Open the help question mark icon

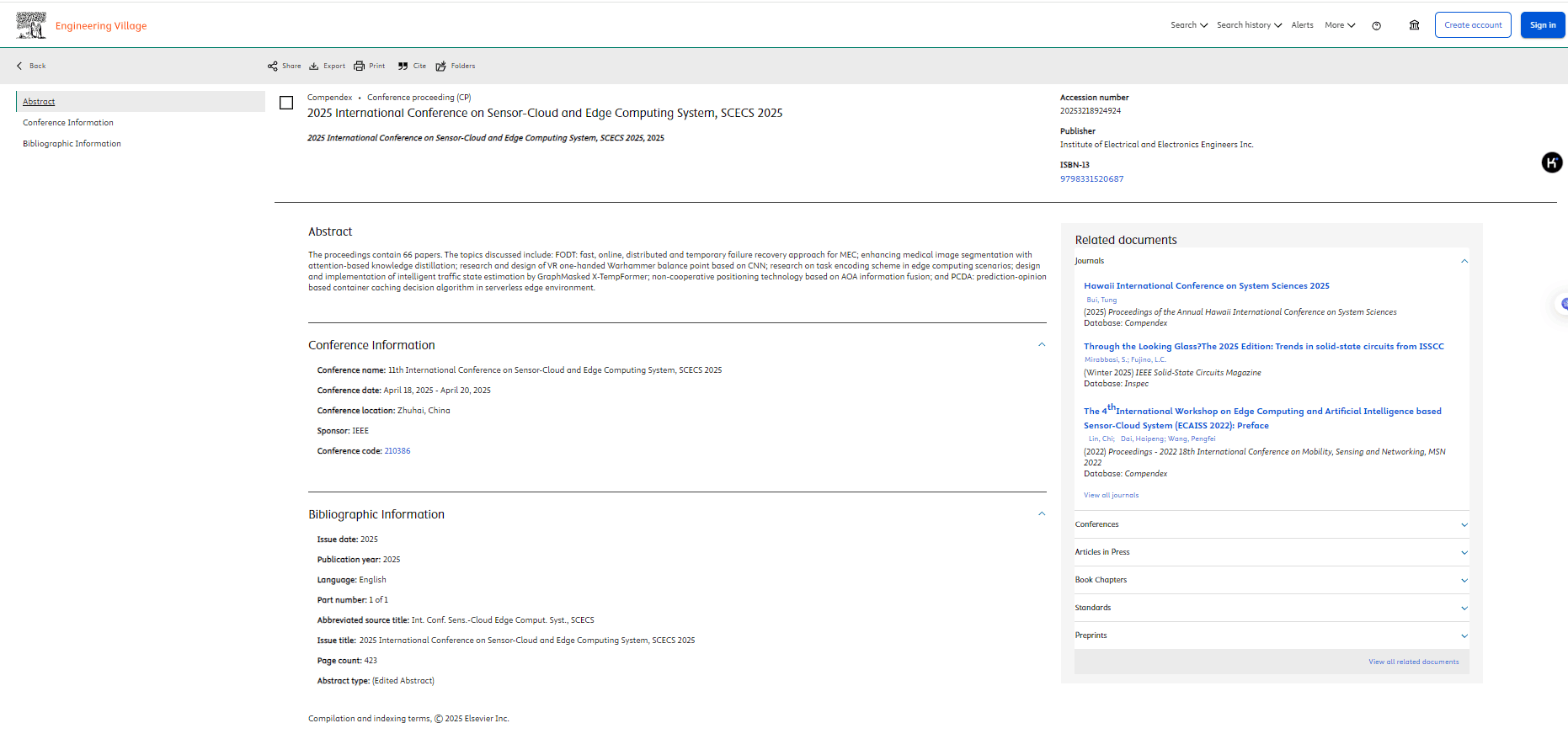1376,26
